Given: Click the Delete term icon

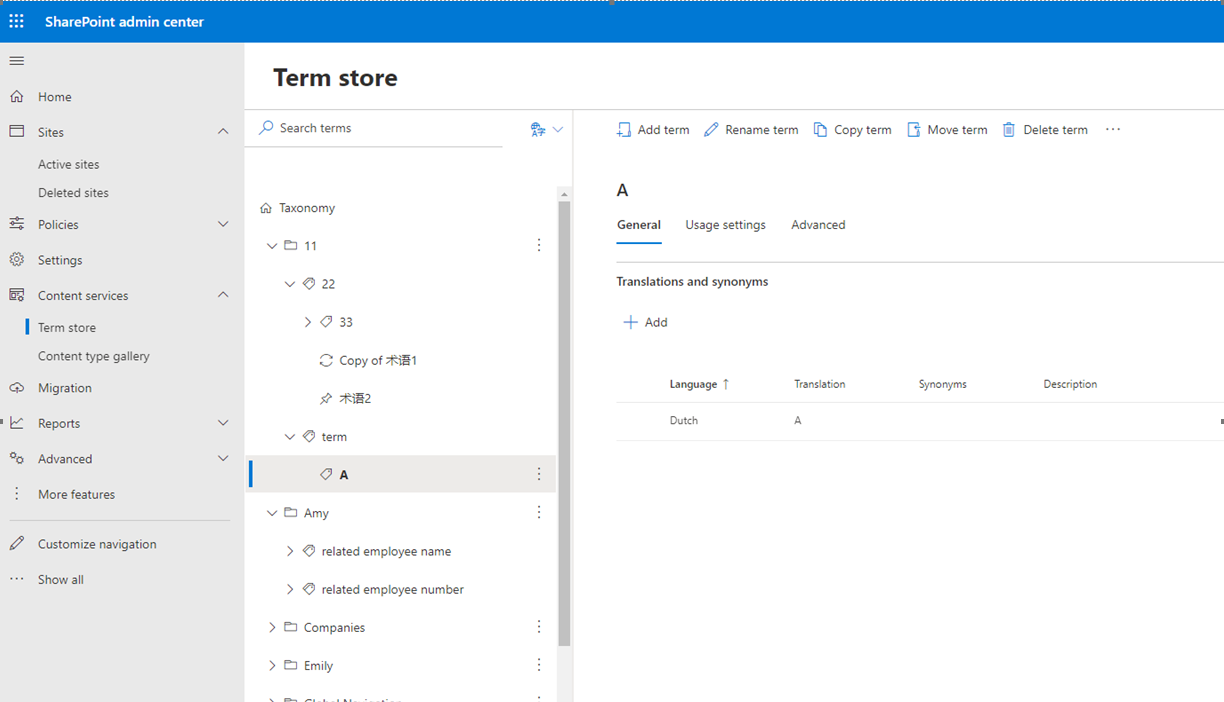Looking at the screenshot, I should coord(1009,129).
